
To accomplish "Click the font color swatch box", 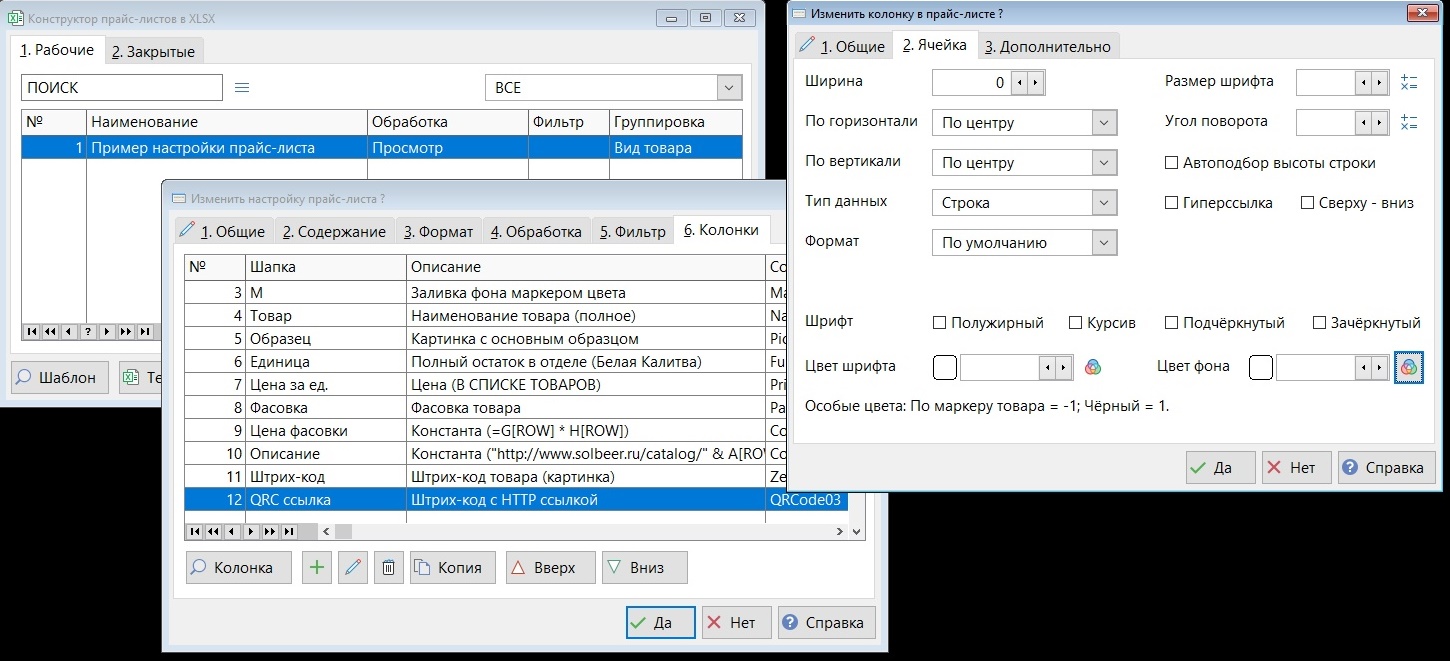I will 944,368.
